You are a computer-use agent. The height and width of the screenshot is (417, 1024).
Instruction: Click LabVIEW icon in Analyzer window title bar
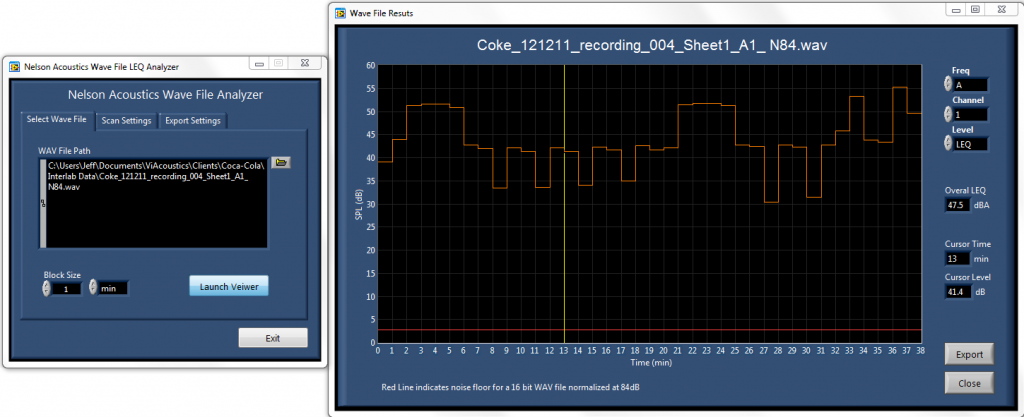14,66
